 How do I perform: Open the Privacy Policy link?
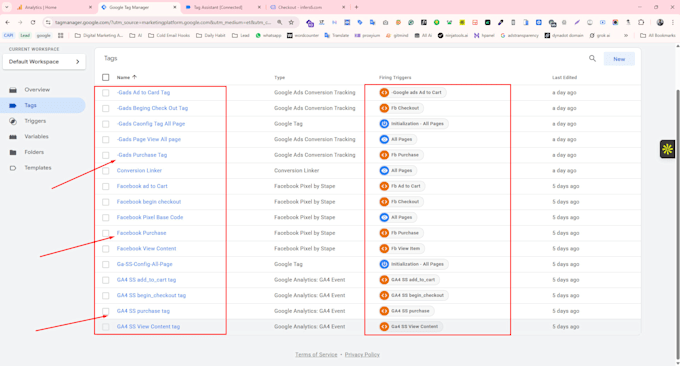coord(362,354)
